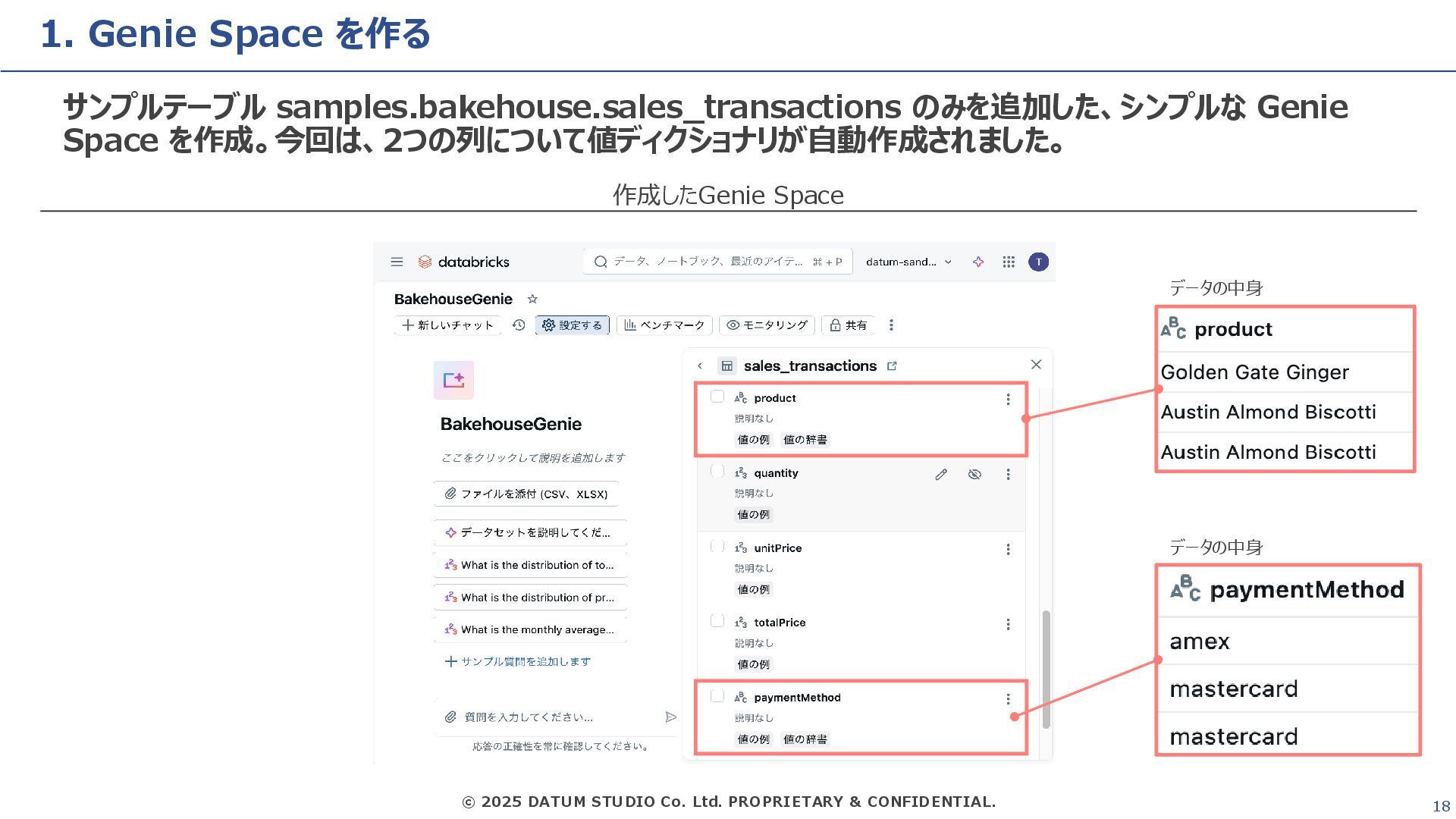The image size is (1456, 819).
Task: Open the hamburger sidebar menu
Action: pyautogui.click(x=397, y=262)
